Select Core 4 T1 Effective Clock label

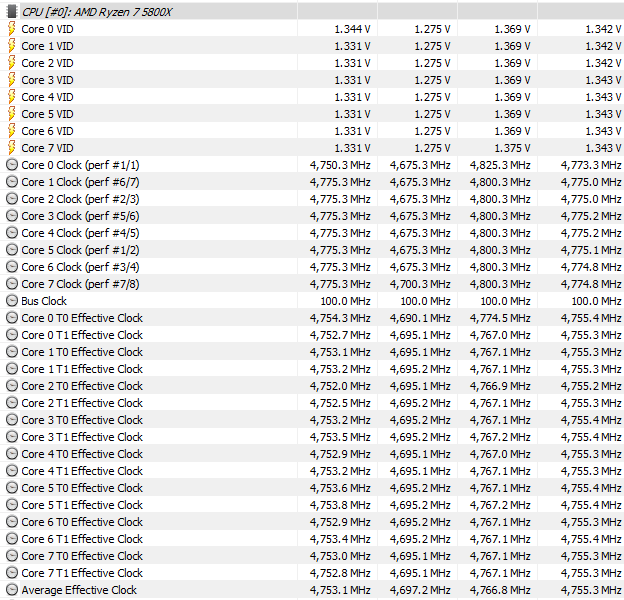pyautogui.click(x=82, y=471)
